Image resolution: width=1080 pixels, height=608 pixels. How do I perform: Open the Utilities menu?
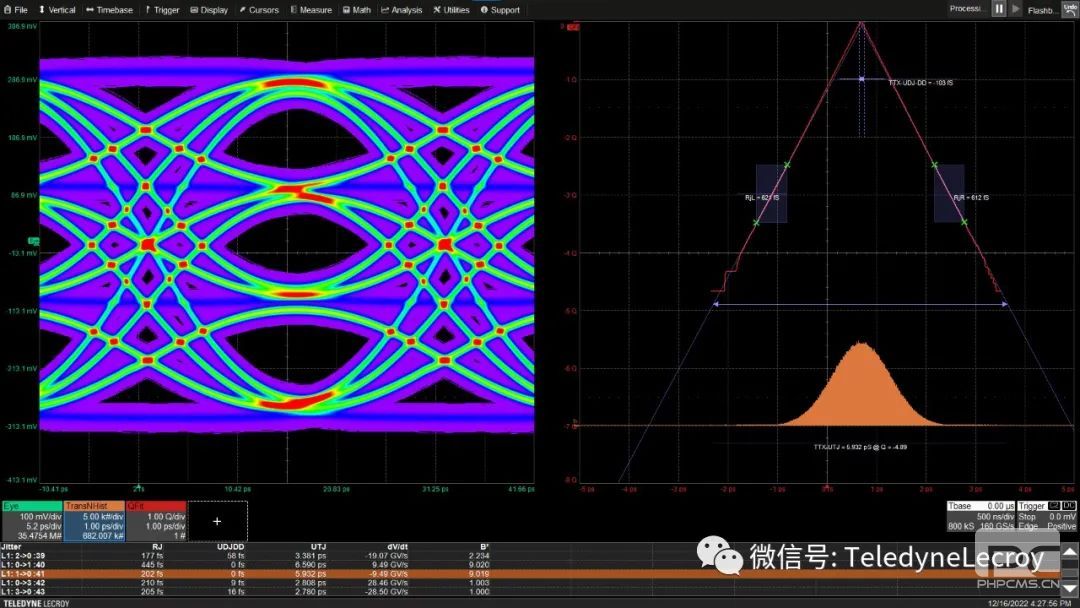point(451,10)
